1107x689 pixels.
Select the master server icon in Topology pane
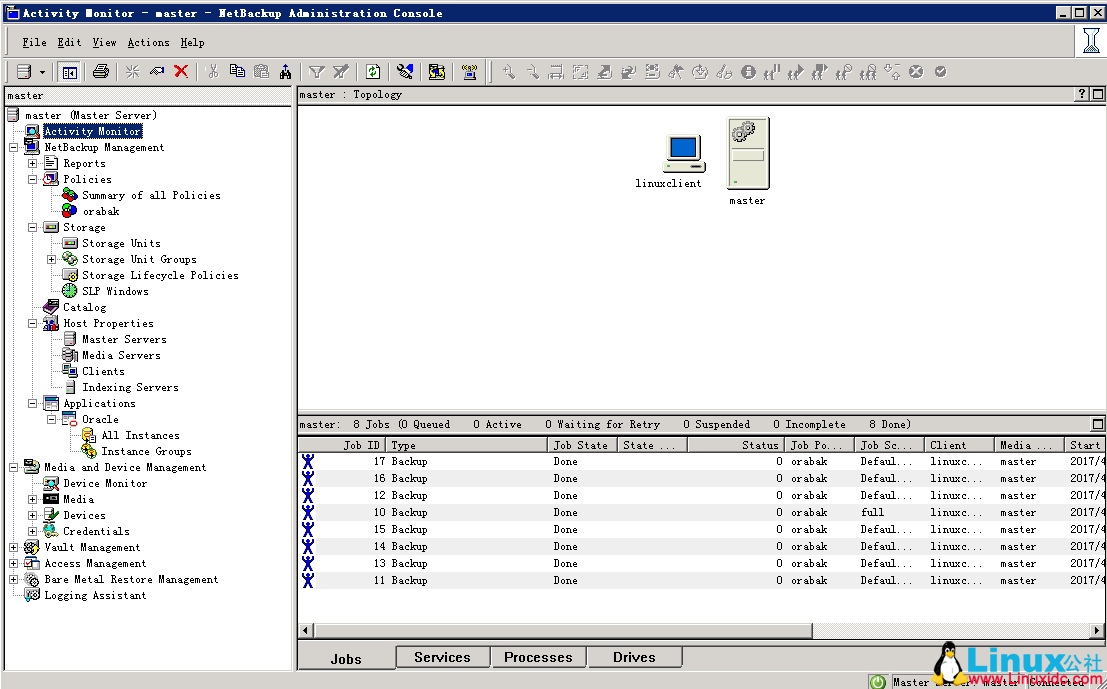pos(747,152)
